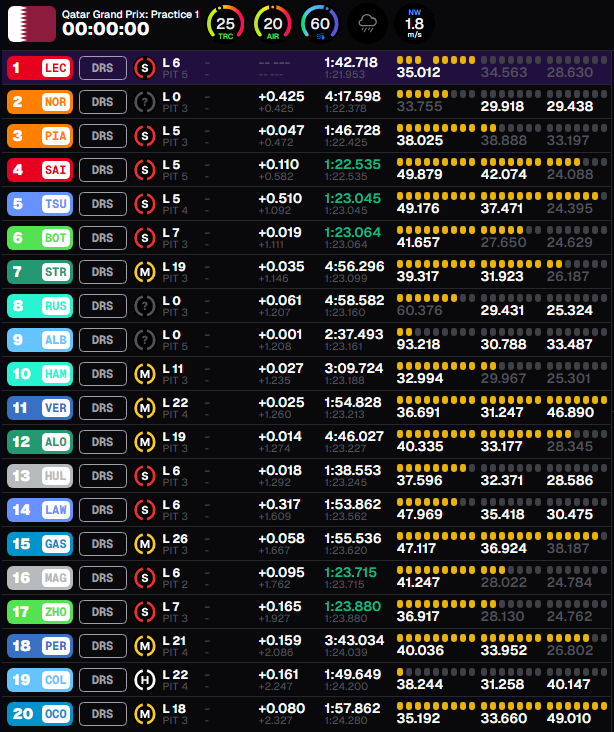
Task: Click the medium tyre icon for HAM
Action: coord(145,374)
